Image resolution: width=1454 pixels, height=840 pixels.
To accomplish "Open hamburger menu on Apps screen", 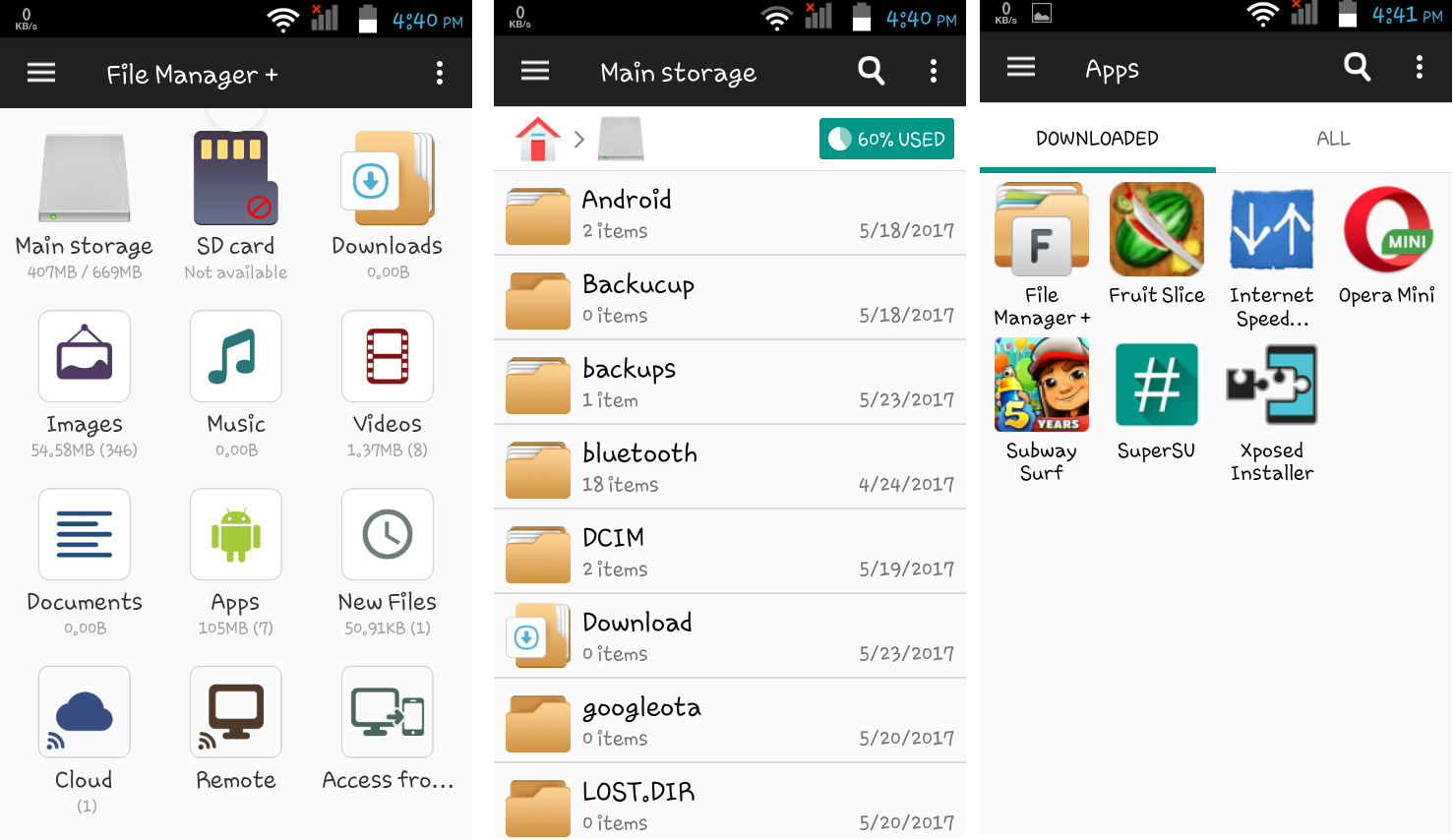I will tap(1021, 67).
